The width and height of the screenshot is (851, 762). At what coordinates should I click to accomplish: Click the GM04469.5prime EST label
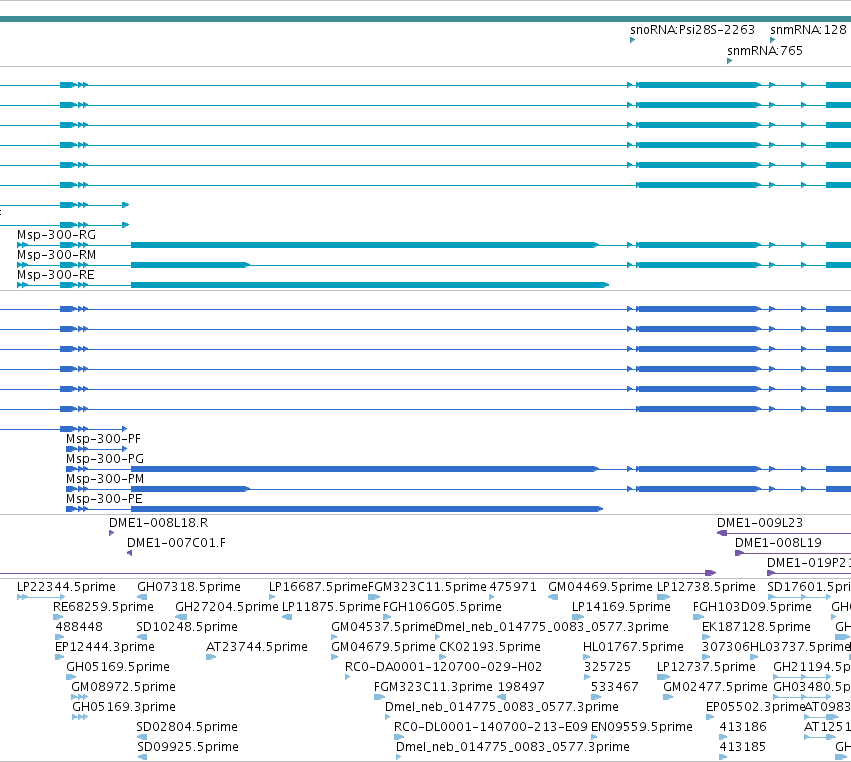[600, 587]
